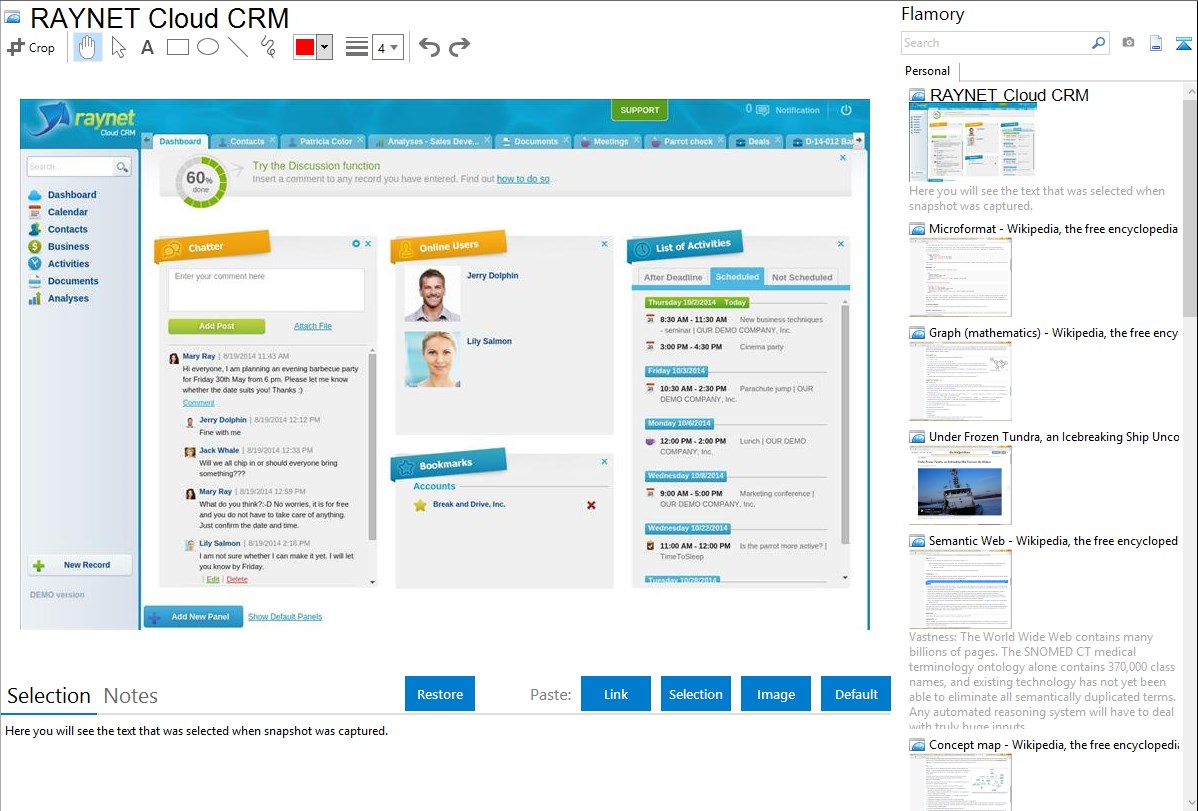Click the power logout icon
The image size is (1198, 811).
point(846,110)
